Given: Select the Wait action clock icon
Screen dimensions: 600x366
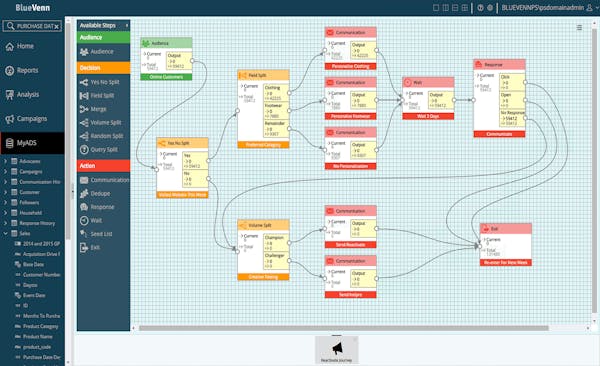Looking at the screenshot, I should click(84, 221).
